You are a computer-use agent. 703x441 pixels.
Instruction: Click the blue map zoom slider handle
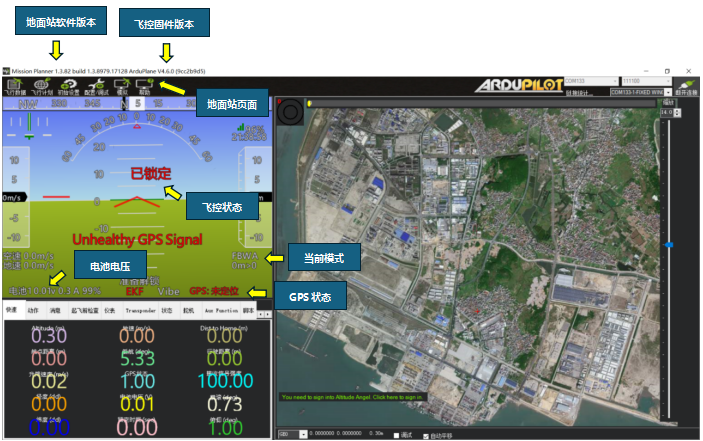668,245
